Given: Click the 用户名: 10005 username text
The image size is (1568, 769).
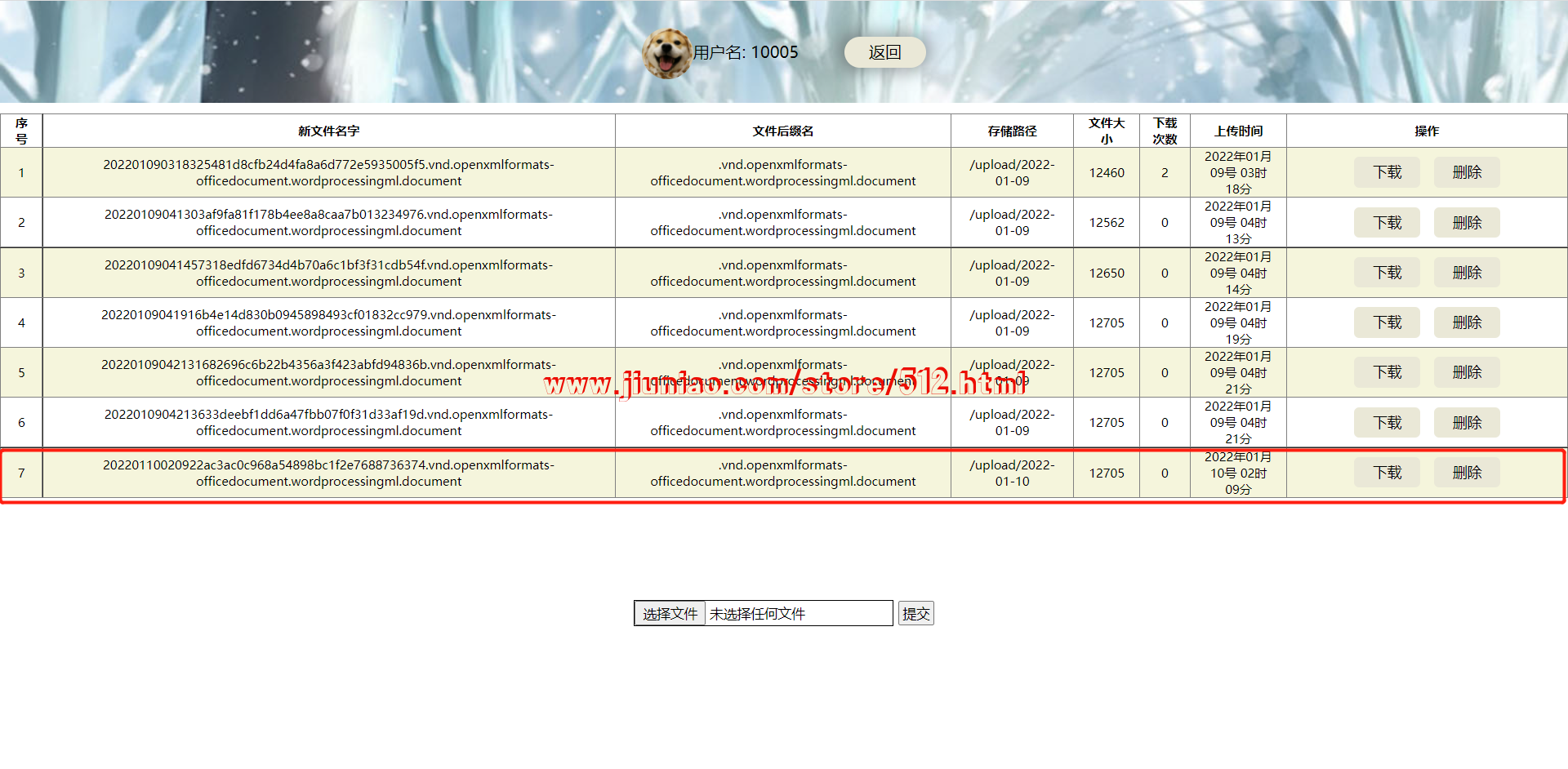Looking at the screenshot, I should pos(746,53).
